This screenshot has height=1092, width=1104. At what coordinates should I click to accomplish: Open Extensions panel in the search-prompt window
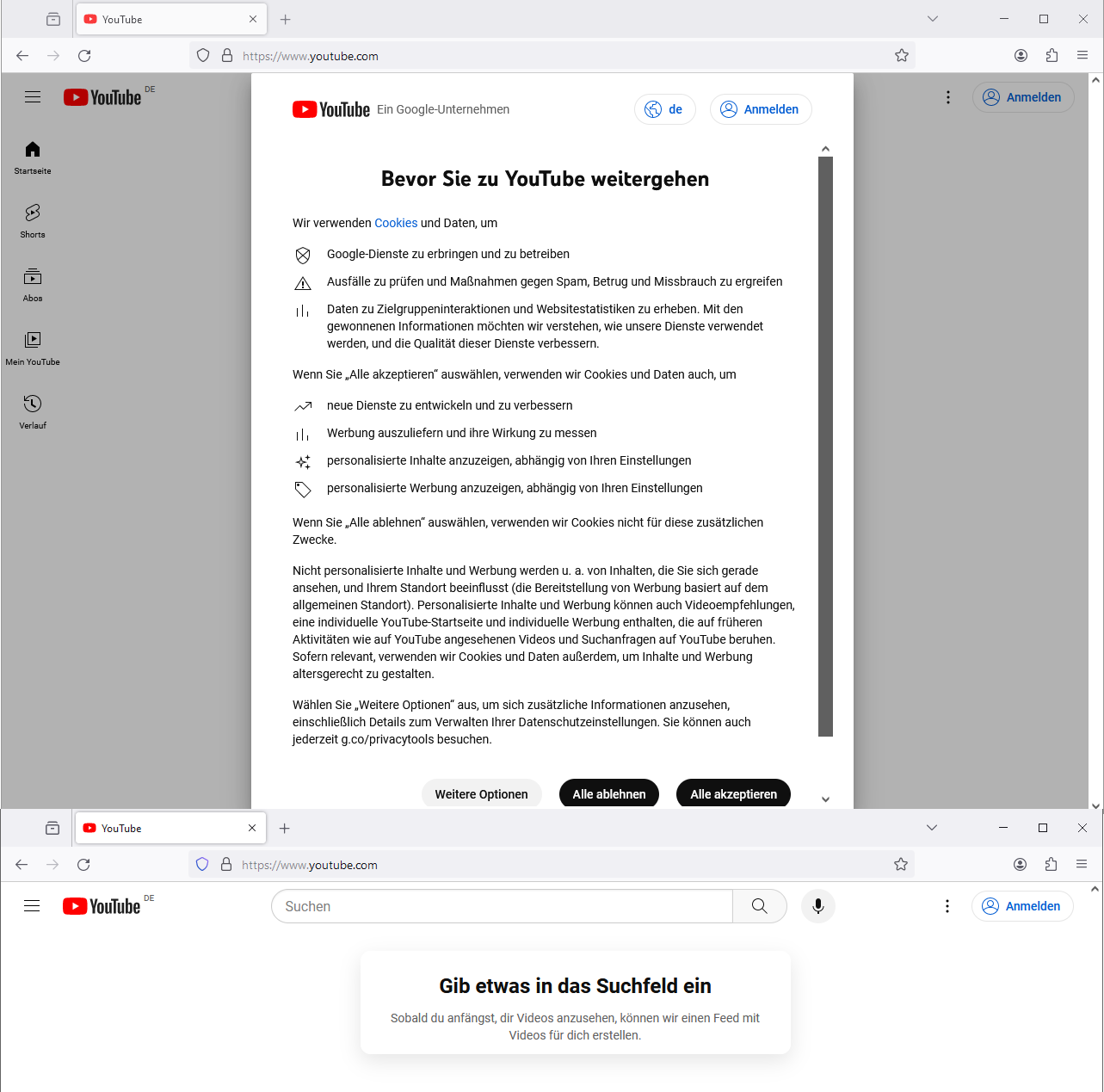(1051, 865)
